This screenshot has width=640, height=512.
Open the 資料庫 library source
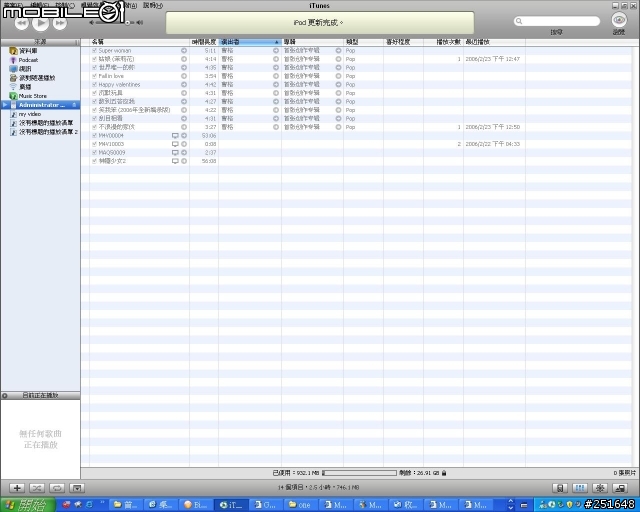click(28, 51)
